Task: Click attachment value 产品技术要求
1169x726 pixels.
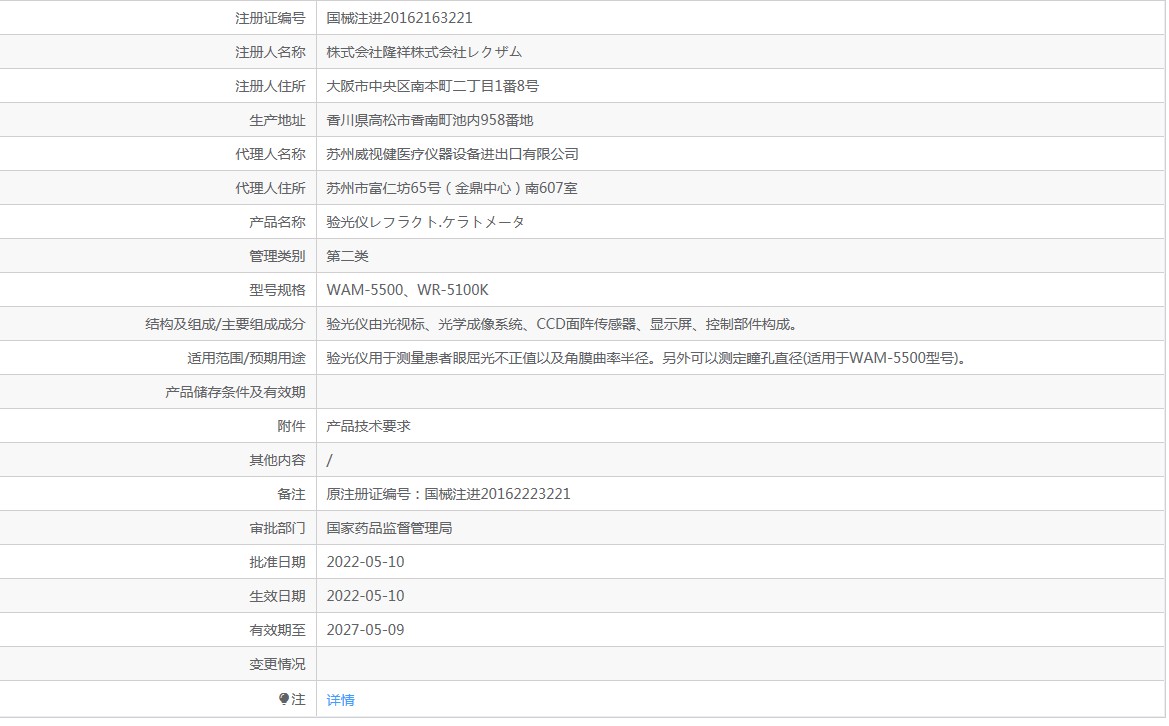Action: point(368,426)
